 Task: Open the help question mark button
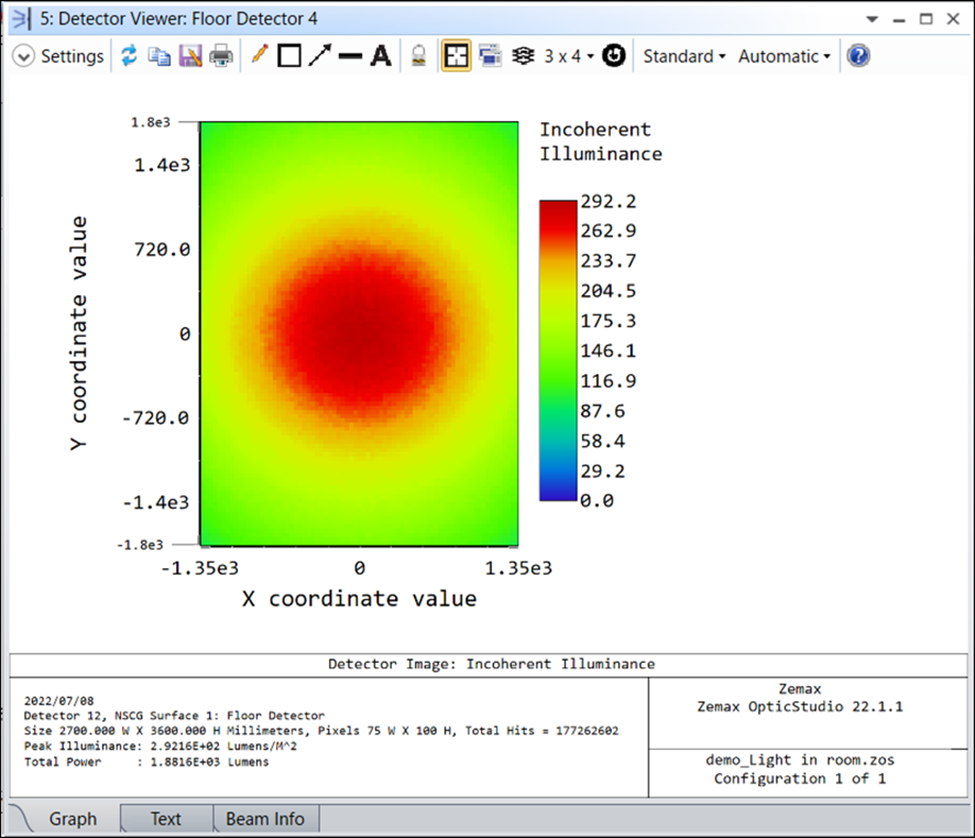pos(857,56)
